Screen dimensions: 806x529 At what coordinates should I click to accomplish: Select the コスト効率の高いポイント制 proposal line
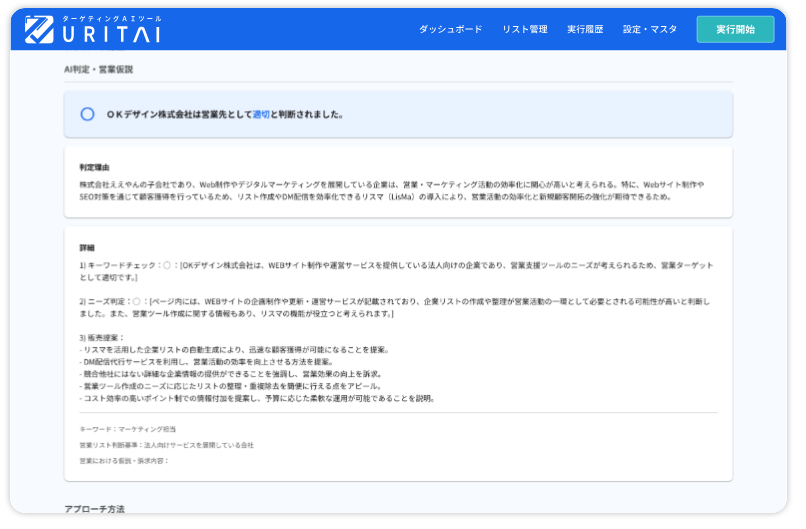[258, 398]
